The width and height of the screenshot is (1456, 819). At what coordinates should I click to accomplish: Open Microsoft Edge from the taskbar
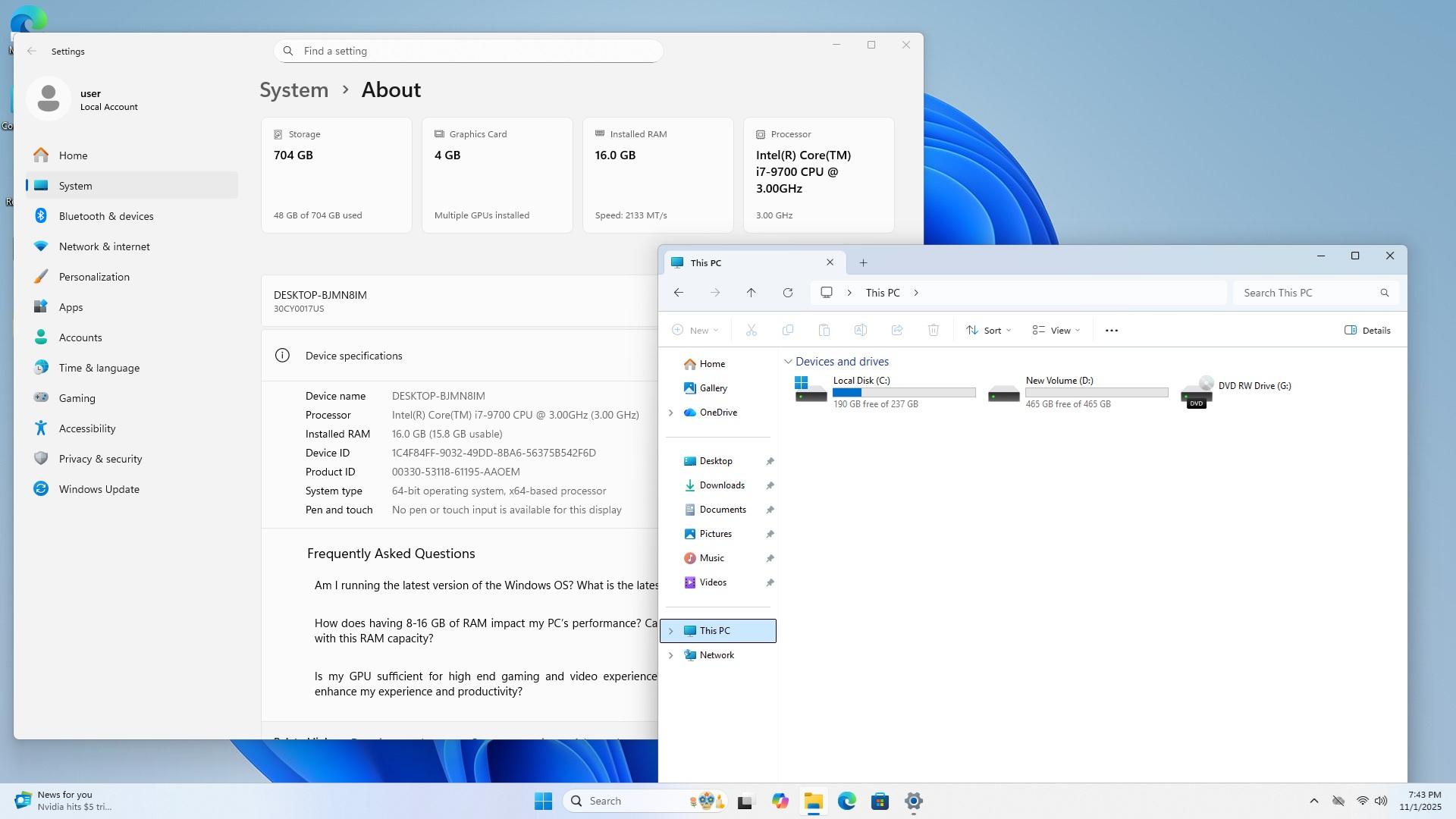coord(846,801)
